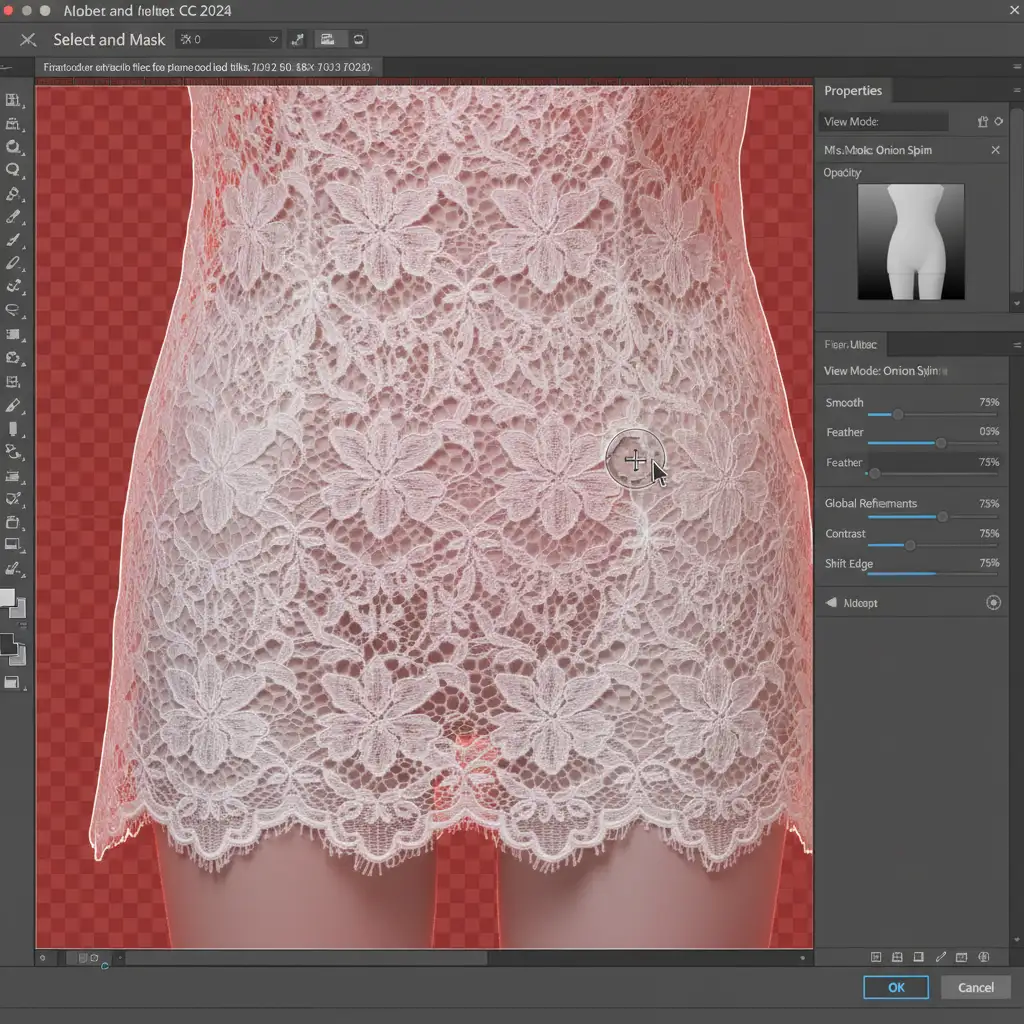Click the Smooth slider handle
Screen dimensions: 1024x1024
pos(897,414)
